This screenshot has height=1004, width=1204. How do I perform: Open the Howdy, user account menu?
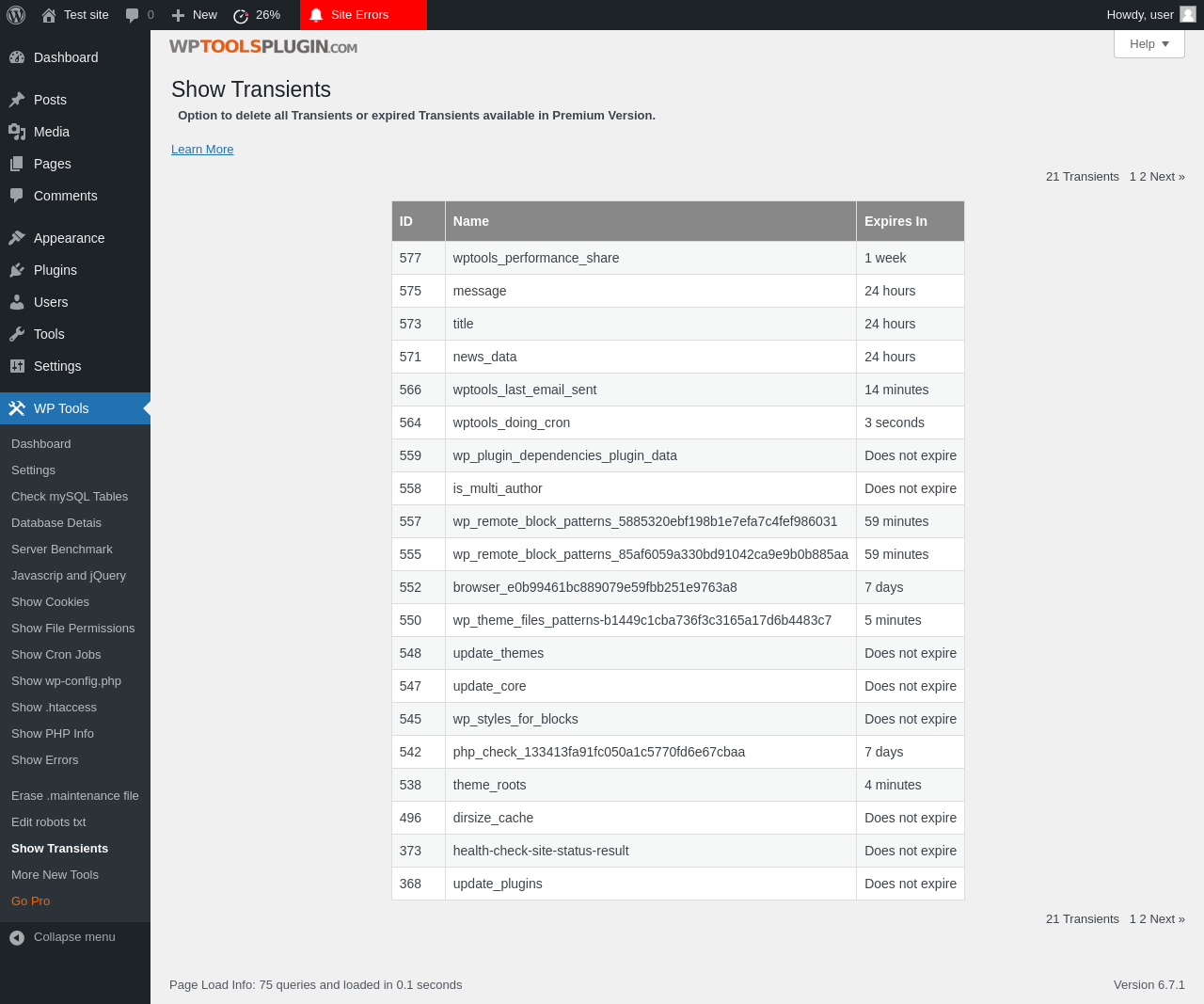click(x=1140, y=15)
